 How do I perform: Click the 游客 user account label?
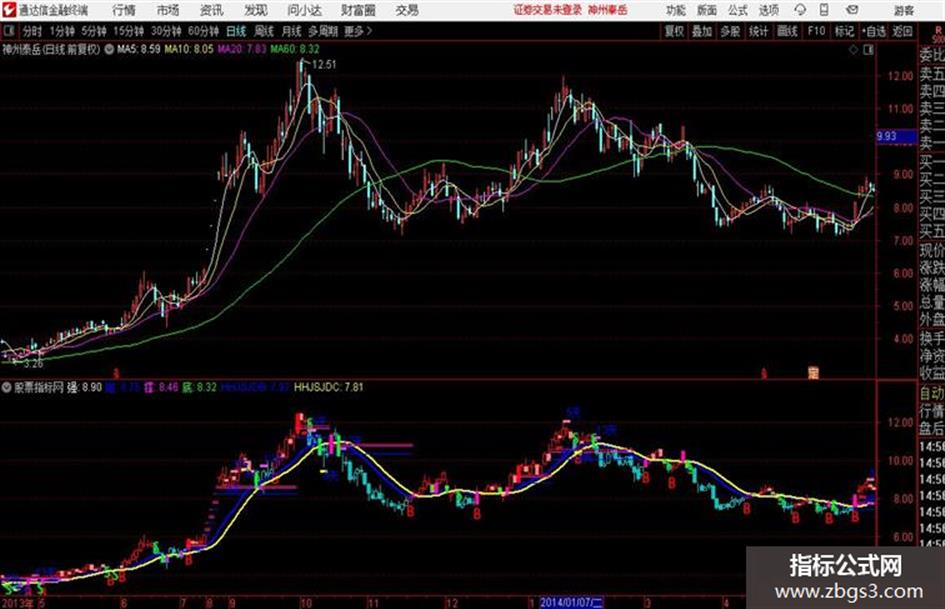coord(903,10)
